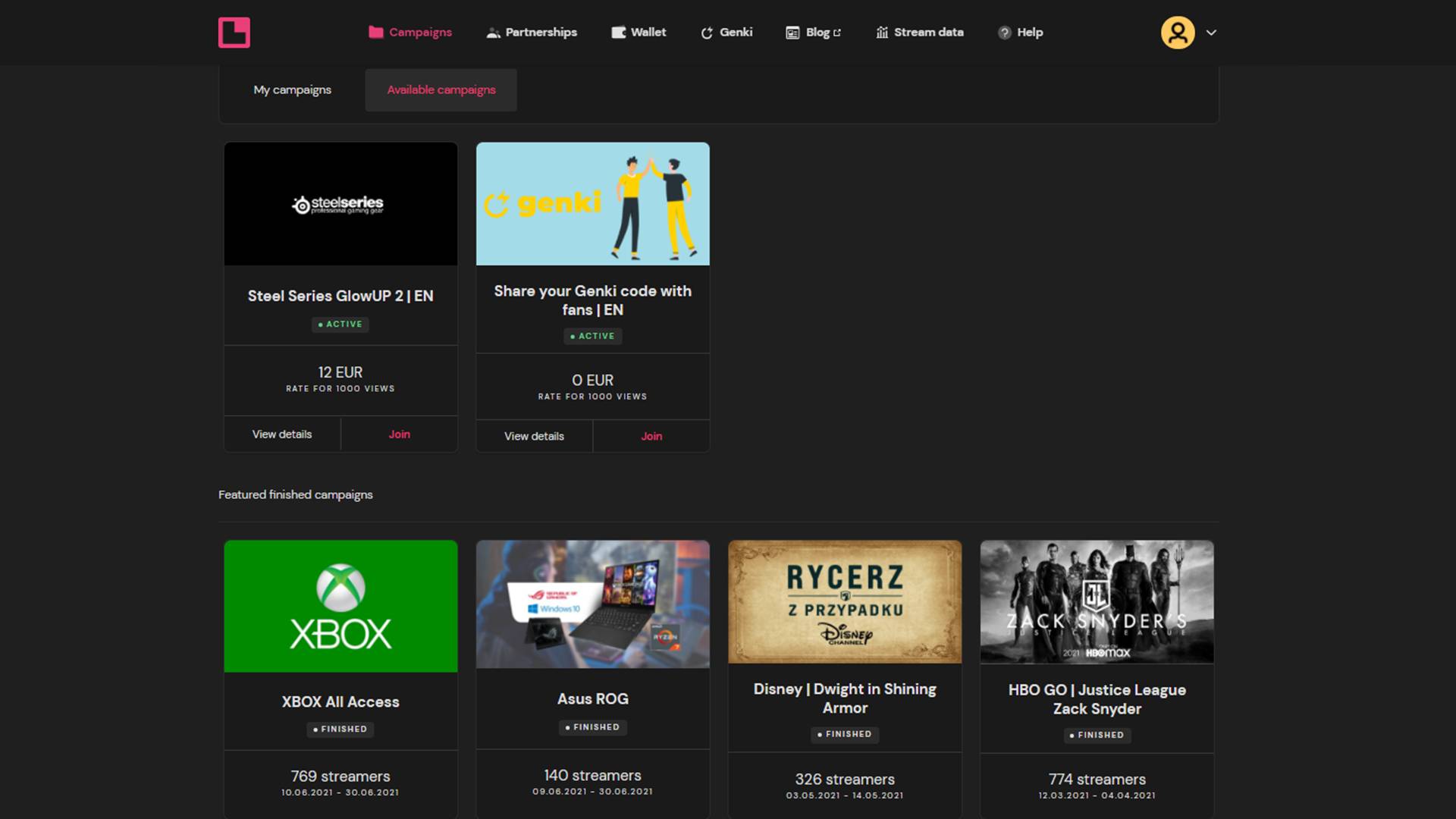Click the Steel Series GlowUP 2 | EN title

pyautogui.click(x=340, y=296)
